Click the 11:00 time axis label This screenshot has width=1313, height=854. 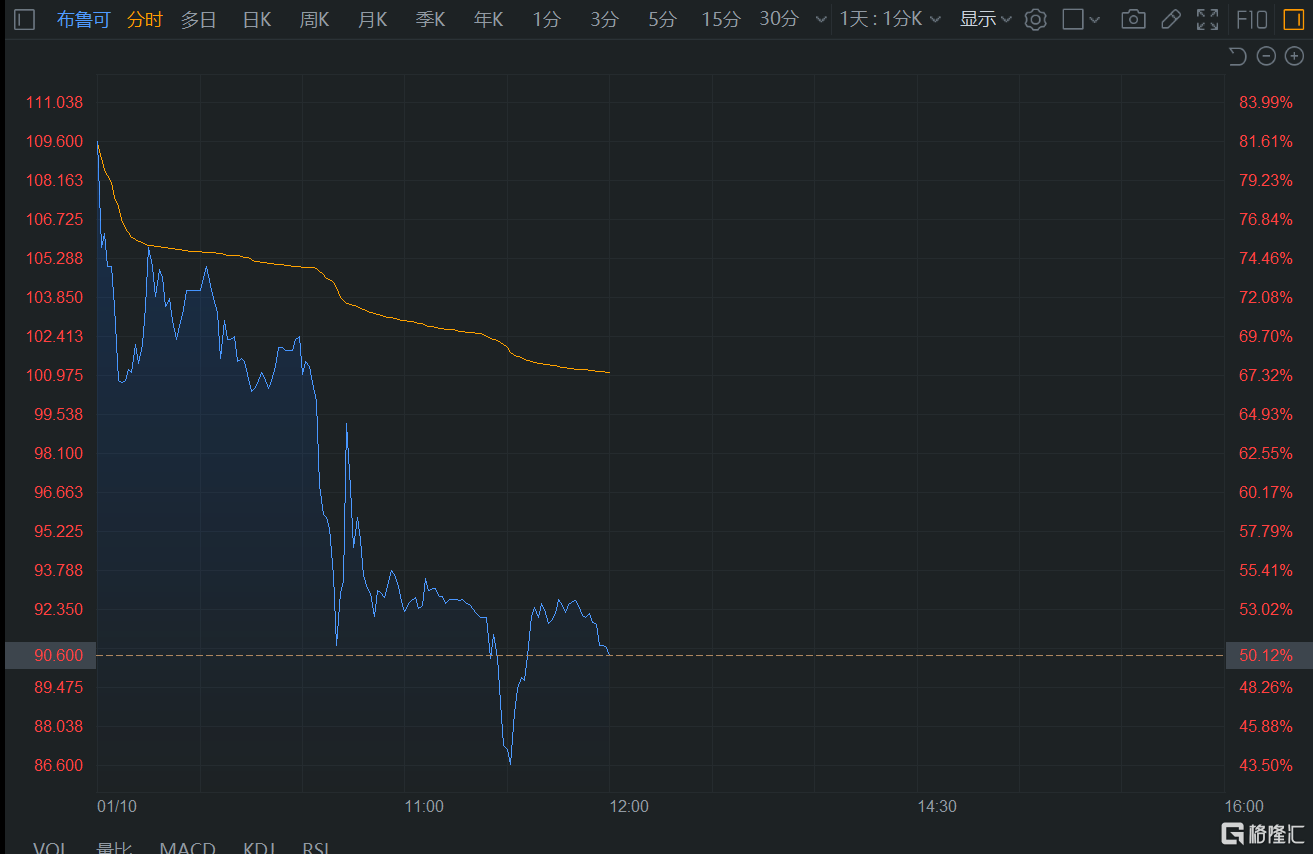point(424,806)
